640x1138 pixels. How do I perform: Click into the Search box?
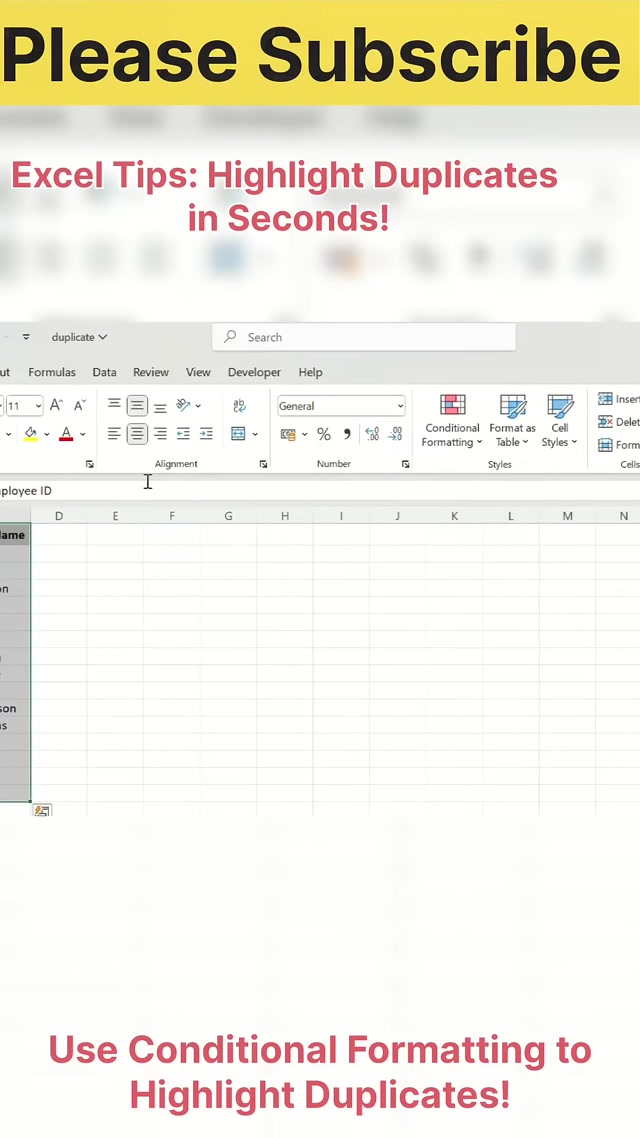tap(364, 338)
